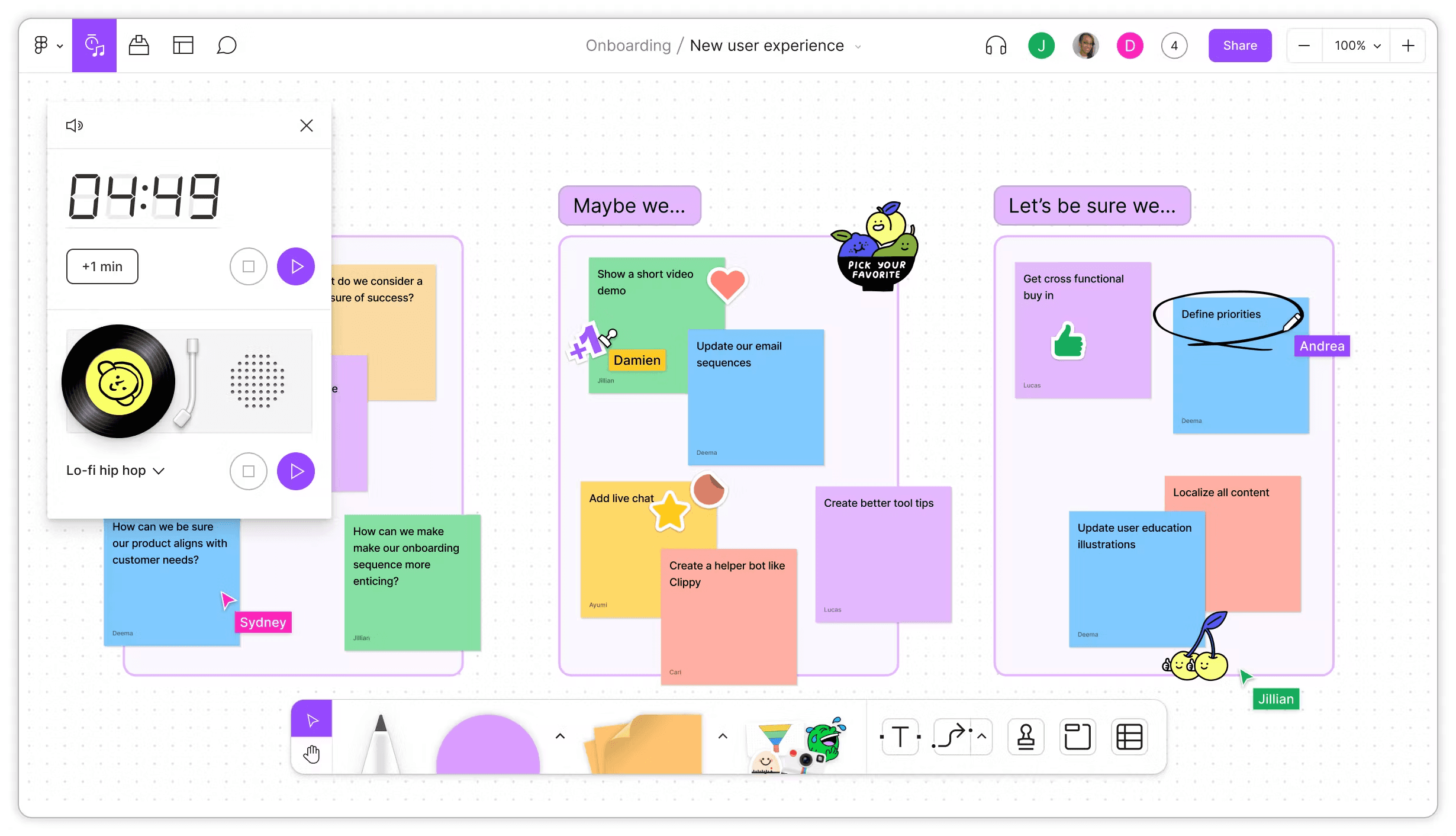Image resolution: width=1456 pixels, height=836 pixels.
Task: Click the Share button
Action: [1240, 46]
